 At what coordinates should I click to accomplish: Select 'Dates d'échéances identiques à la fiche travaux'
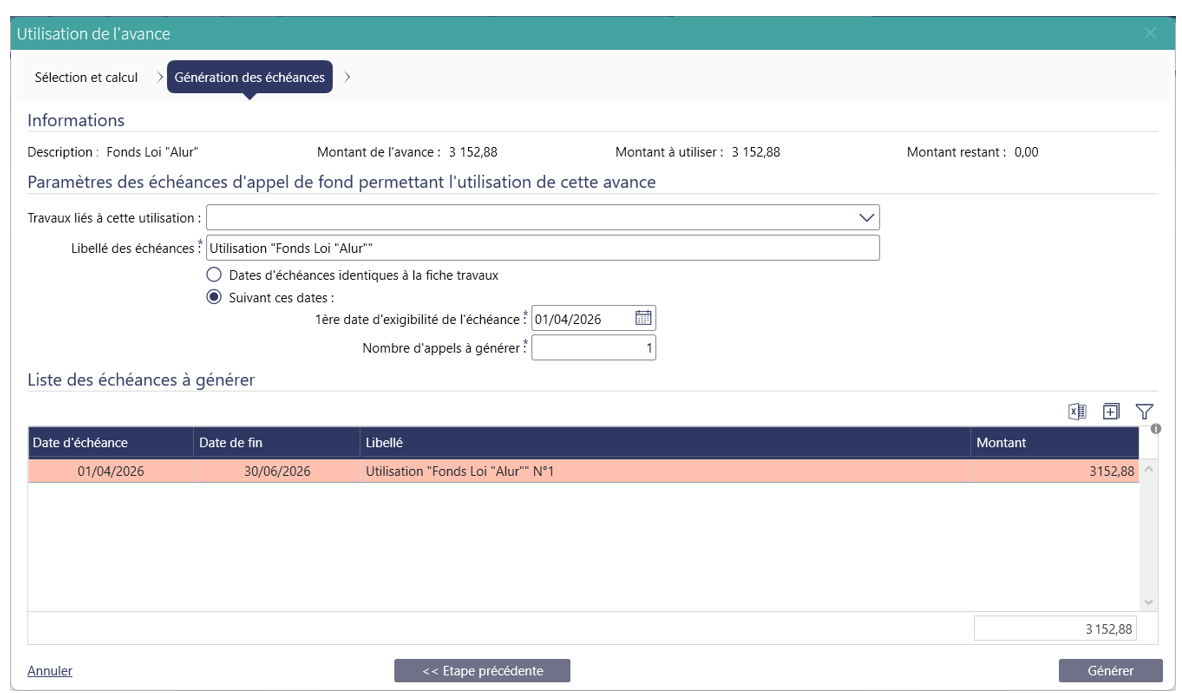tap(213, 275)
